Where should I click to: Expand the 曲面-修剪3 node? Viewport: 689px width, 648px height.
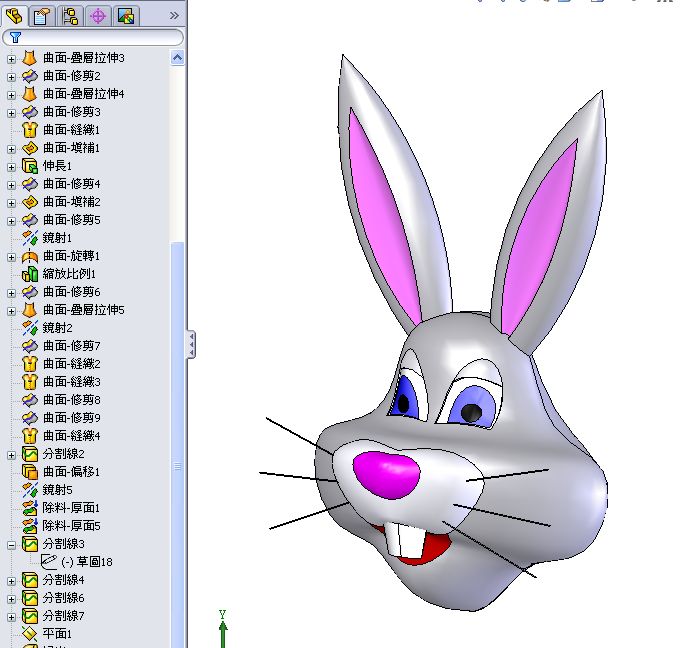pyautogui.click(x=11, y=112)
